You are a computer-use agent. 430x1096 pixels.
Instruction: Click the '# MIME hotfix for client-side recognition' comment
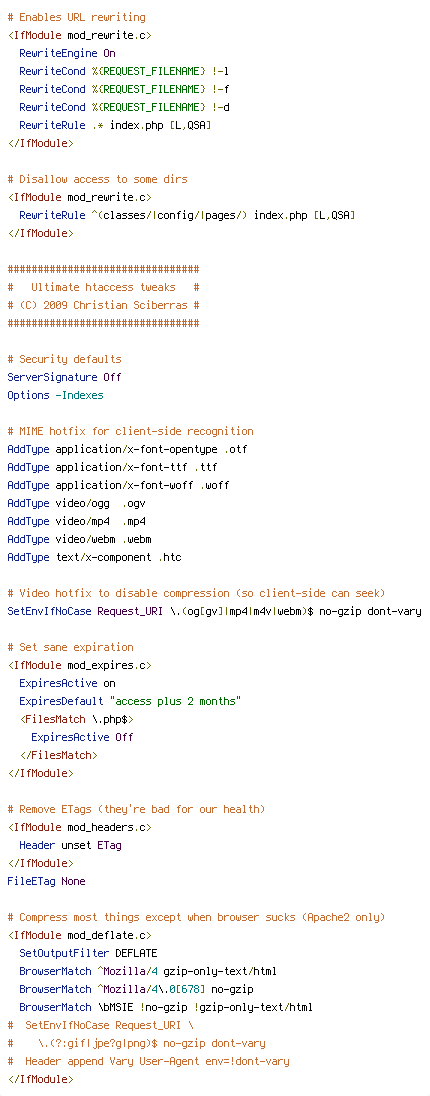tap(131, 431)
